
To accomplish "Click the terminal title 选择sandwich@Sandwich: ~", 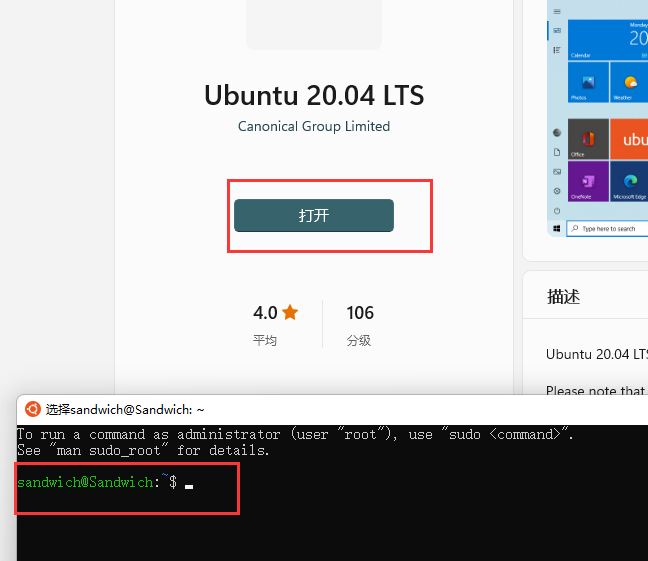I will [x=125, y=410].
